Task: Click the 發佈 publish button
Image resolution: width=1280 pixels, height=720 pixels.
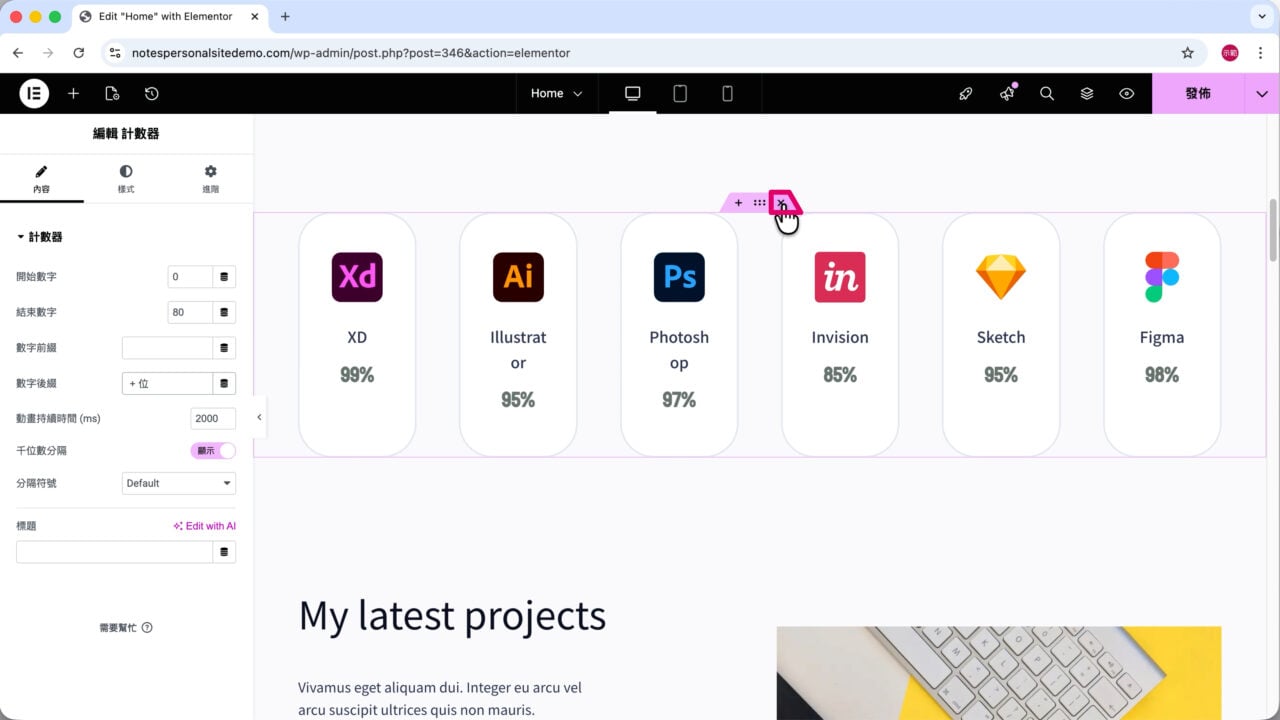Action: click(1198, 93)
